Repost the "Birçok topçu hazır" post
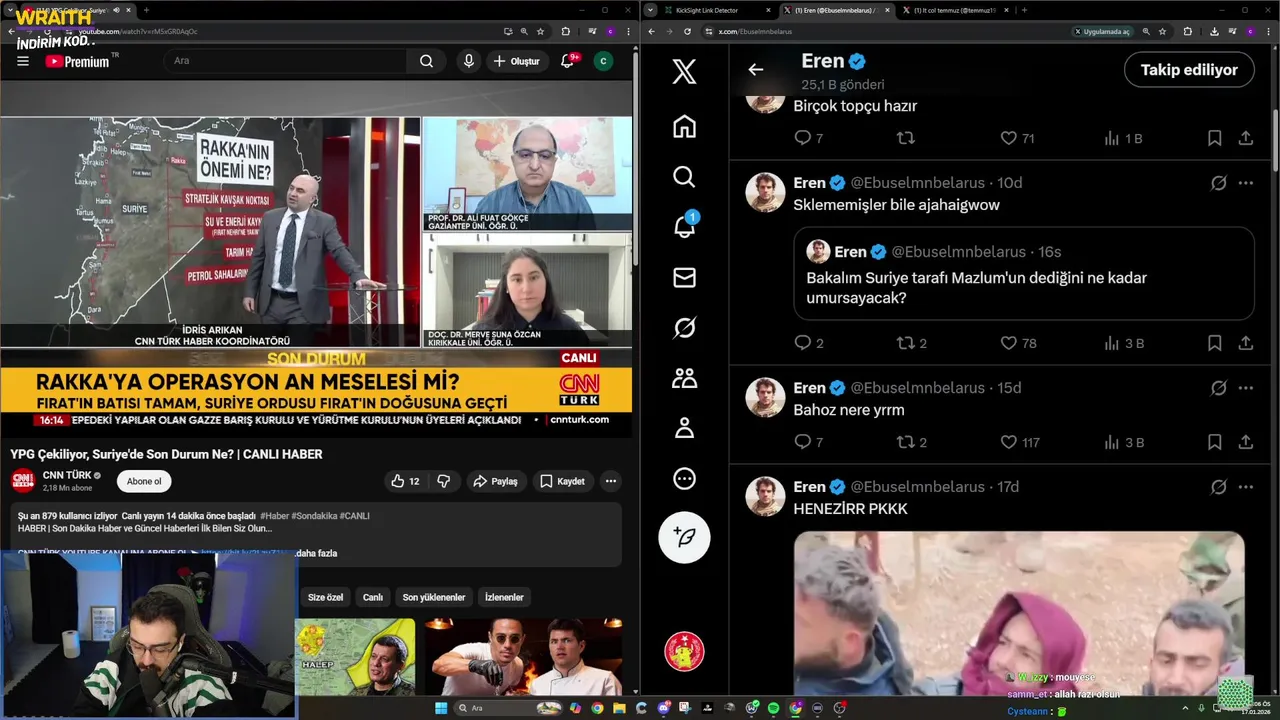1280x720 pixels. [906, 138]
